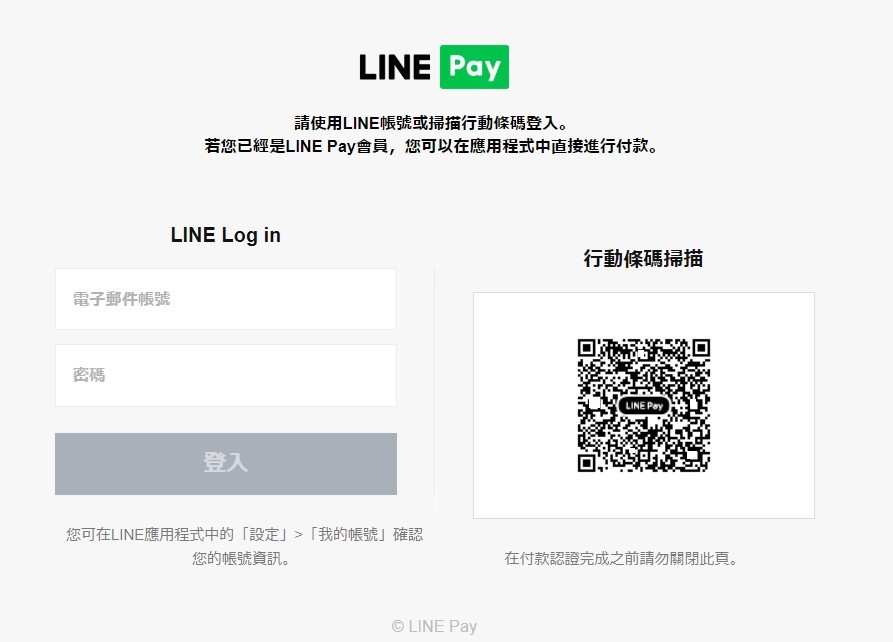The width and height of the screenshot is (893, 642).
Task: Click the green Pay logo badge
Action: (474, 67)
